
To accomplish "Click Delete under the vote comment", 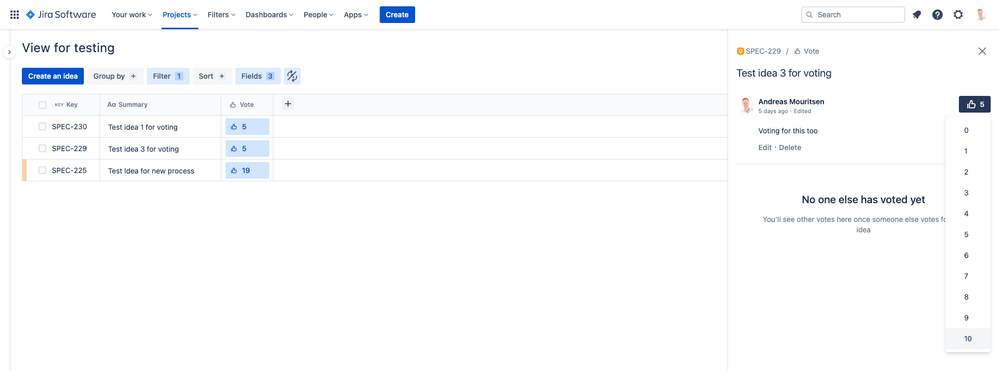I will tap(790, 147).
